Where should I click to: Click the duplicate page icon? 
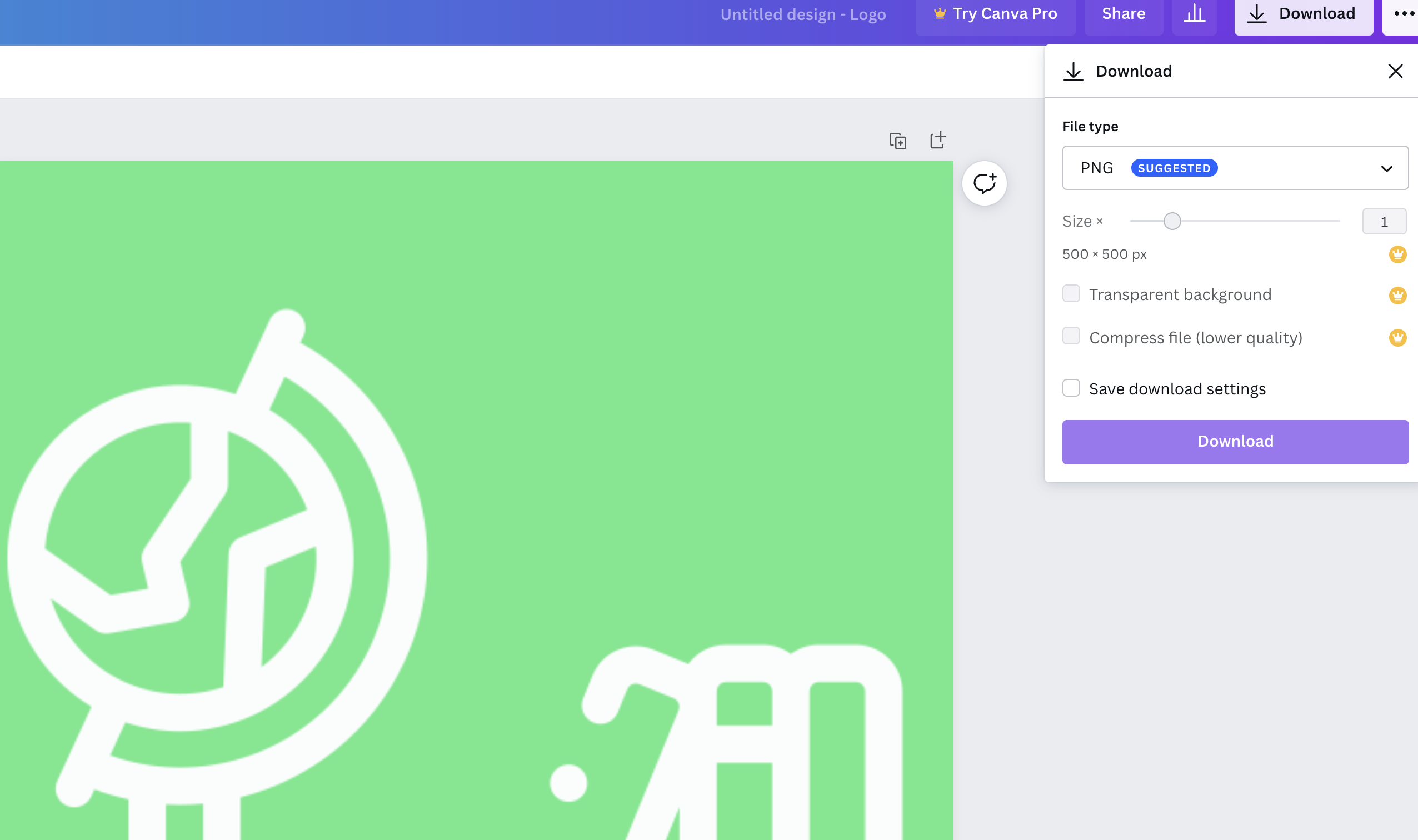[898, 141]
